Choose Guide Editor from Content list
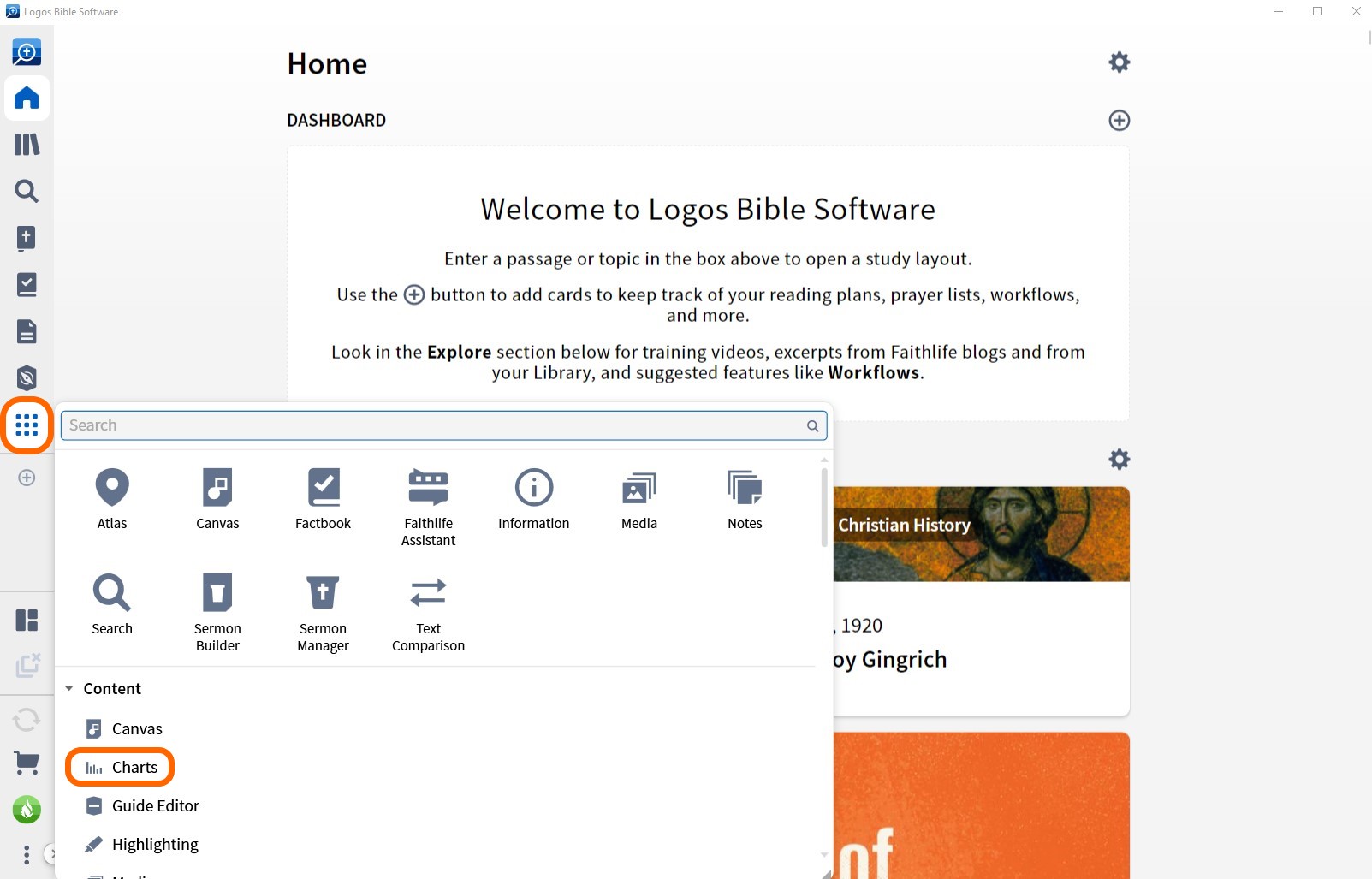This screenshot has height=879, width=1372. point(142,805)
